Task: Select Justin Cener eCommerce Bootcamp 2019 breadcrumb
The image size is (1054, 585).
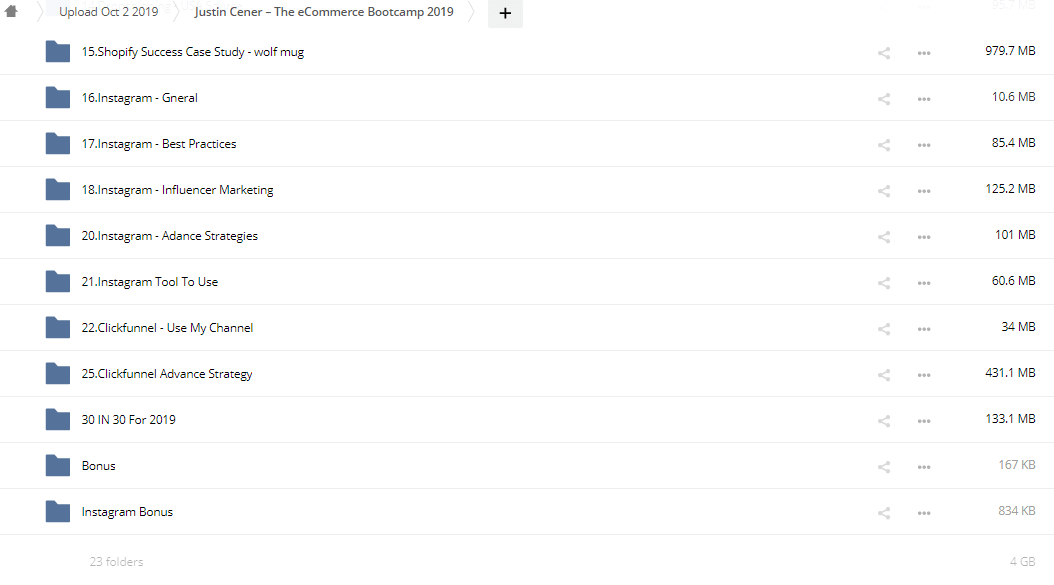Action: pyautogui.click(x=324, y=12)
